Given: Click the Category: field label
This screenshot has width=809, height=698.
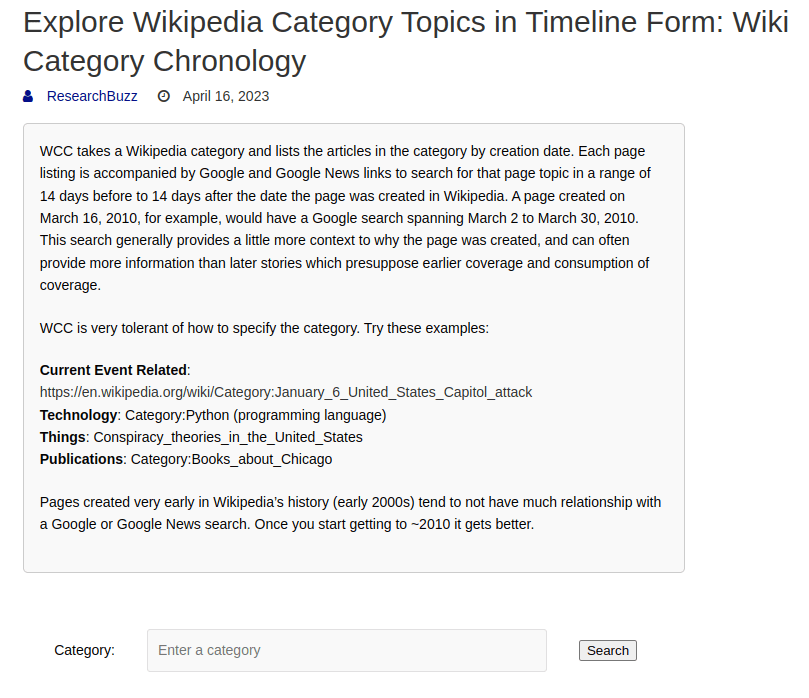Looking at the screenshot, I should (x=84, y=650).
